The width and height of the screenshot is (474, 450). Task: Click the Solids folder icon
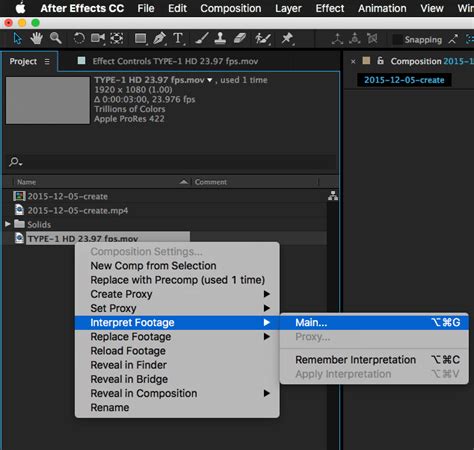[19, 224]
